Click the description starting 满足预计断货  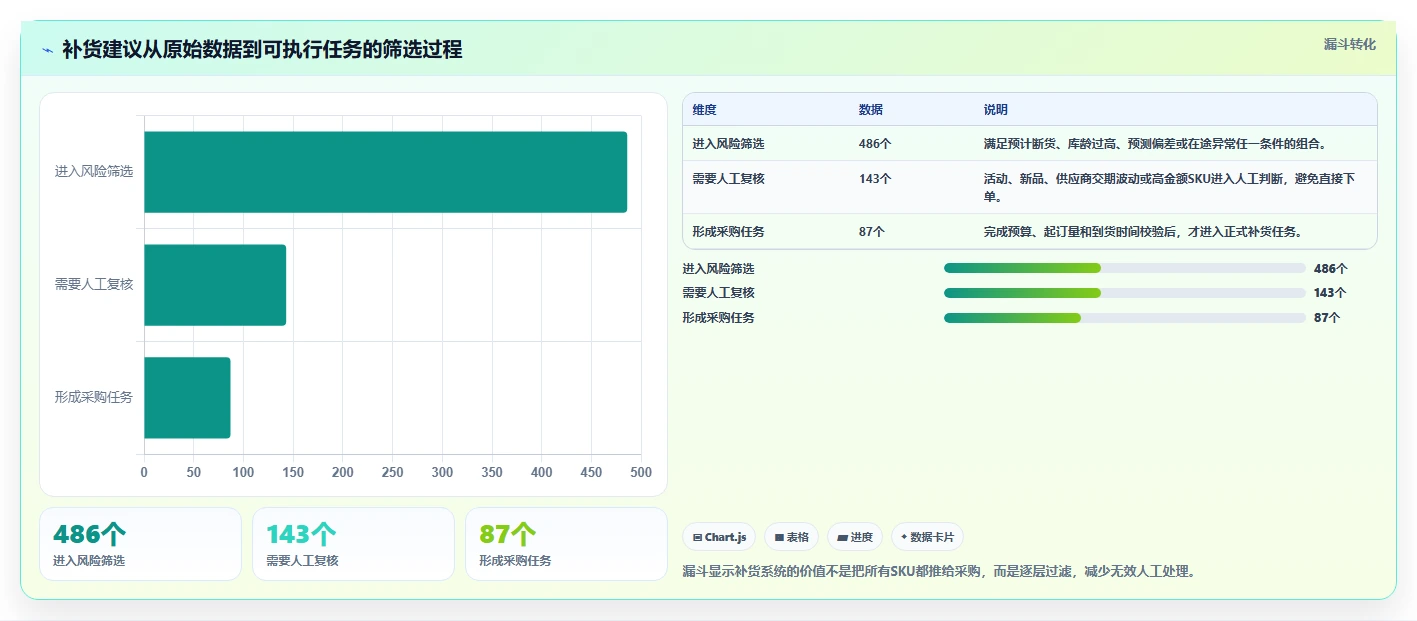[x=1155, y=144]
